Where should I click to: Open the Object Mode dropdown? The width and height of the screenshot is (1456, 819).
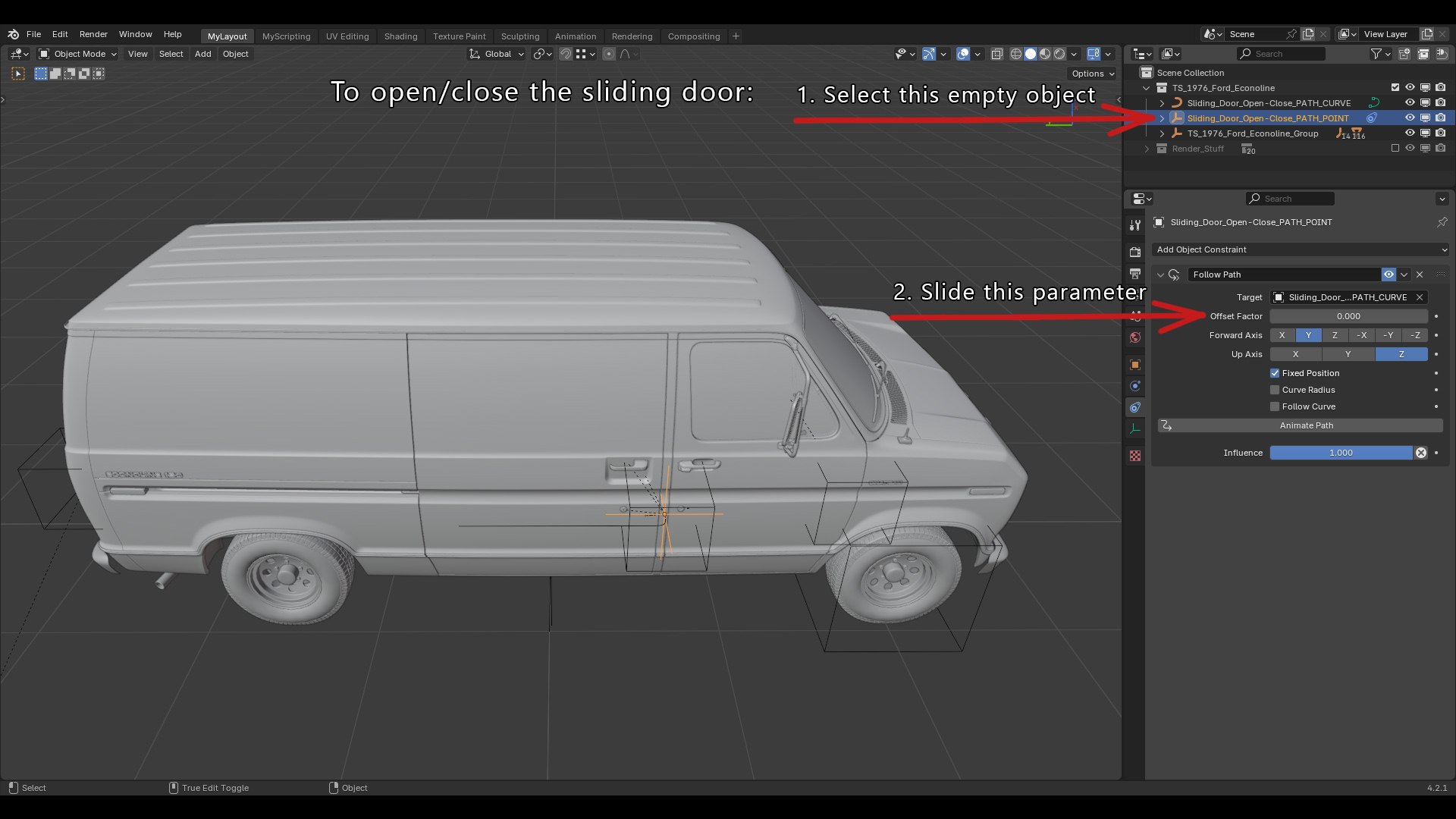click(77, 54)
